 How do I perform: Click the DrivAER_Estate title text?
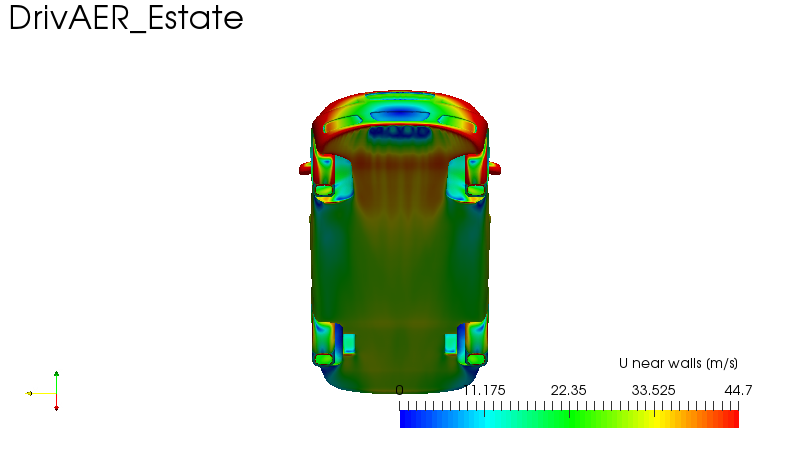point(126,19)
